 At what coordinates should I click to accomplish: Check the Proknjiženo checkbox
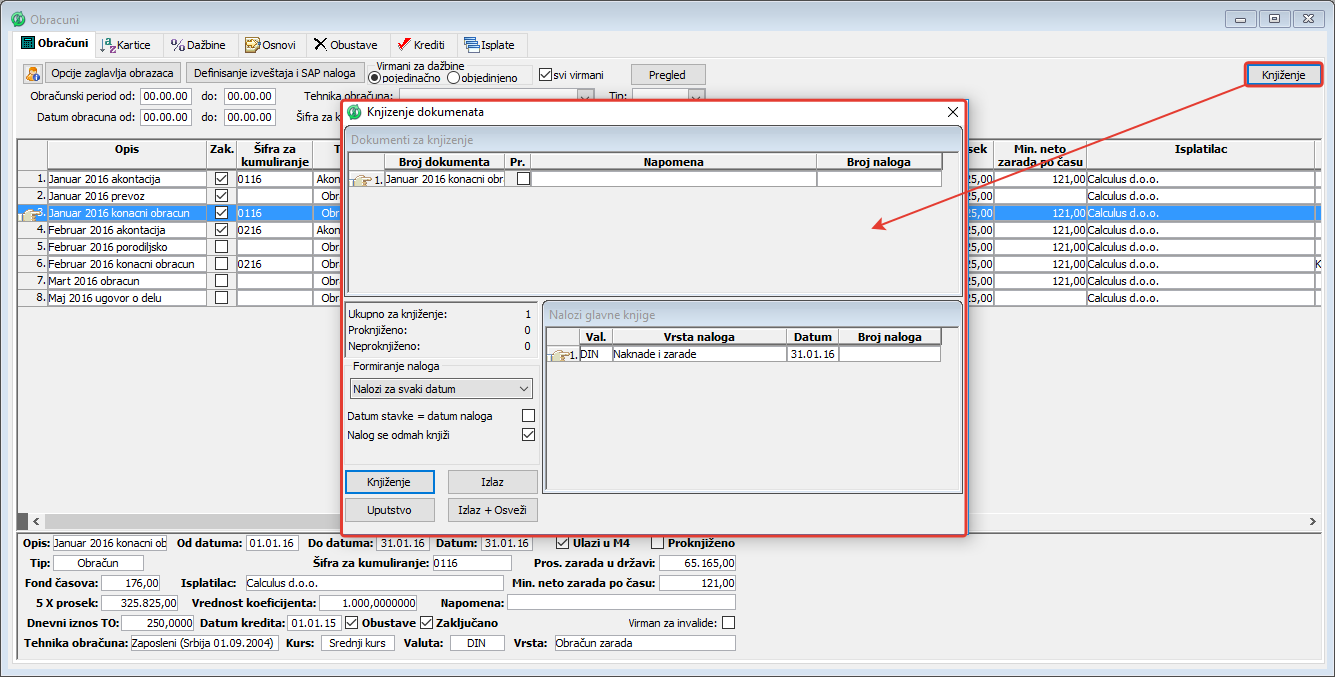click(658, 543)
